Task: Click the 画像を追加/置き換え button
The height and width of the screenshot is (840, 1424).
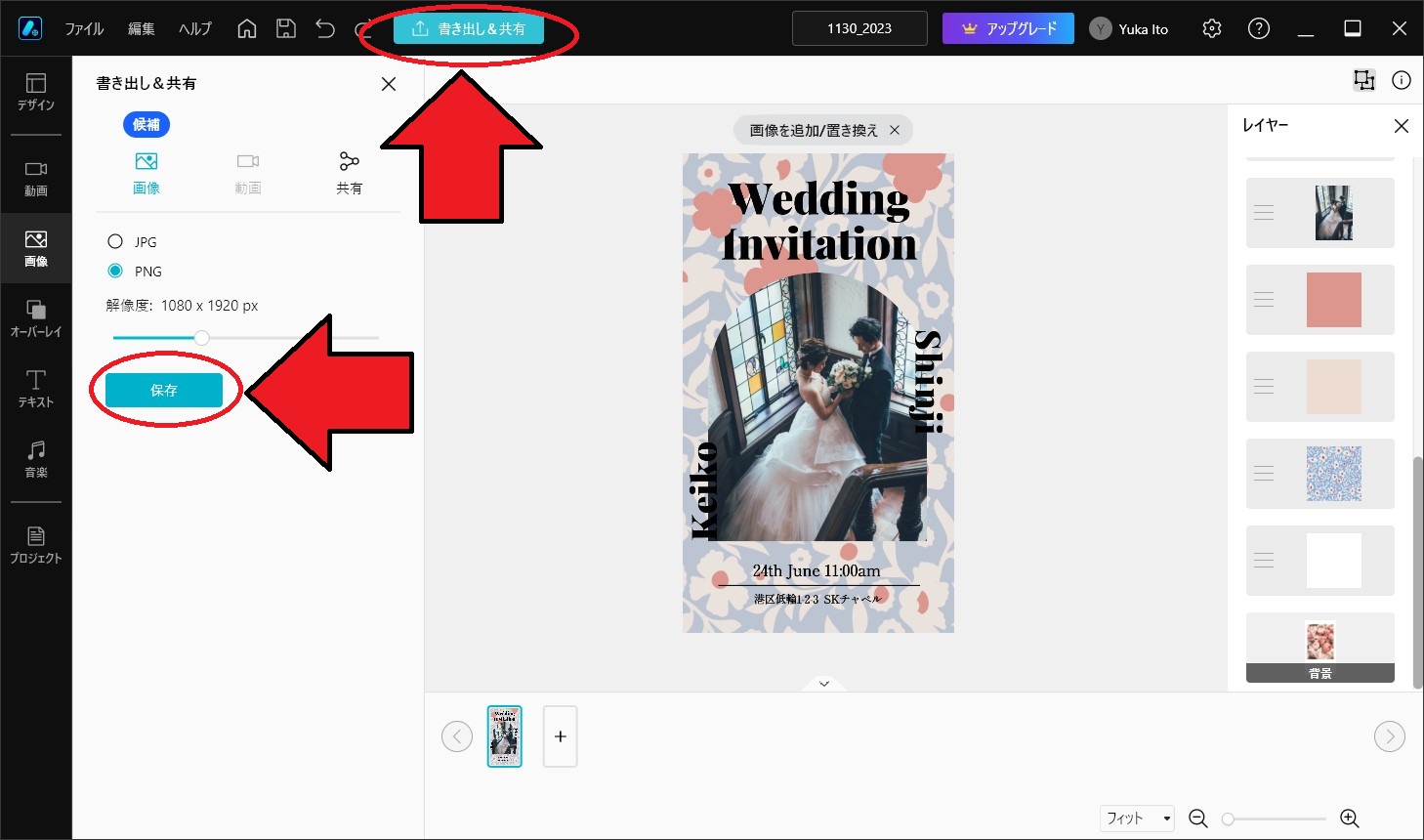Action: tap(814, 130)
